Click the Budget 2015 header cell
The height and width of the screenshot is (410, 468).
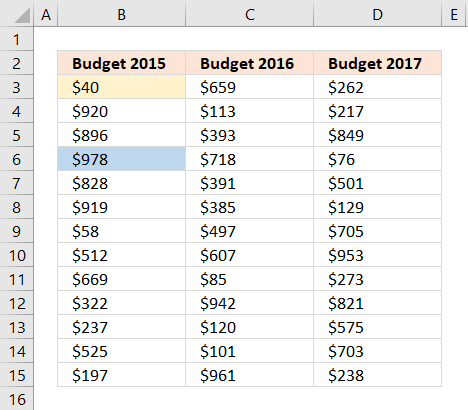[x=121, y=63]
